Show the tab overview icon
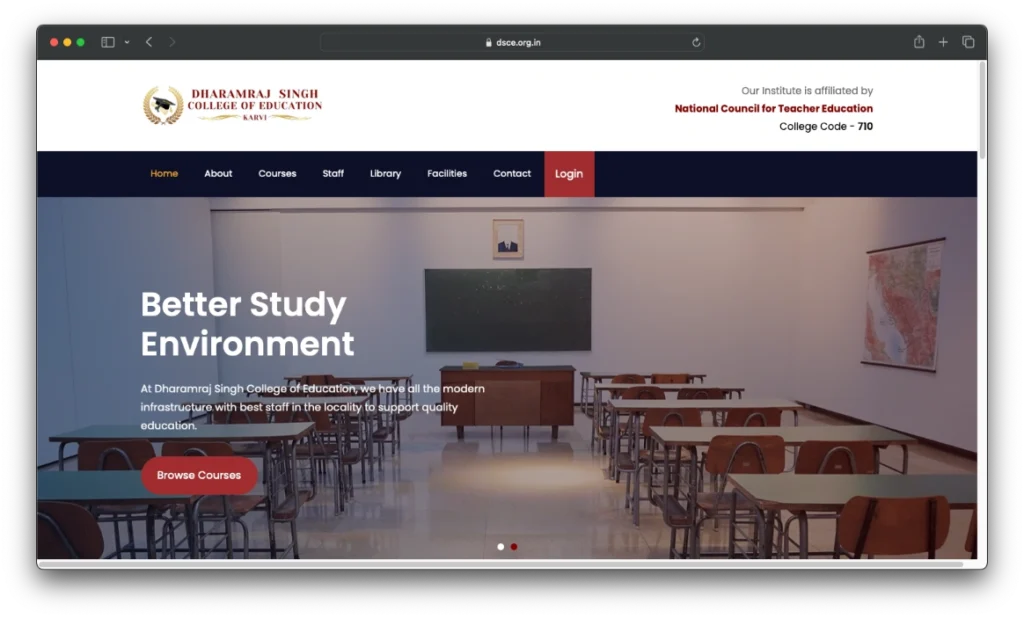This screenshot has width=1024, height=618. (x=968, y=42)
